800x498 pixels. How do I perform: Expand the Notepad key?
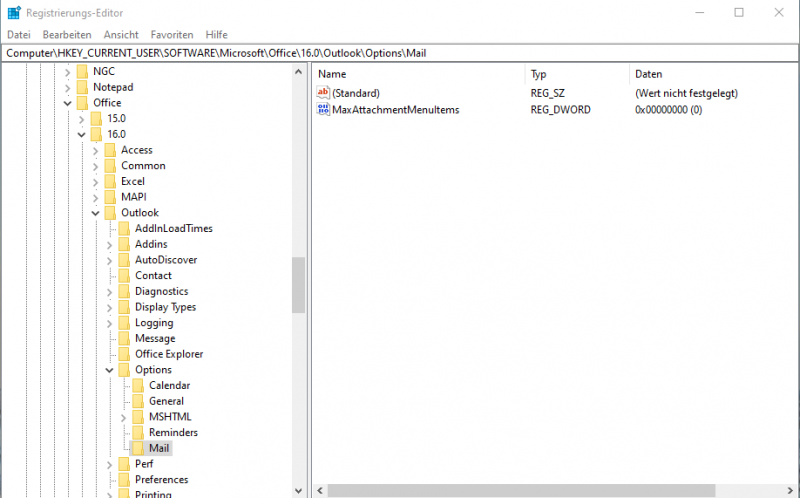click(x=67, y=88)
